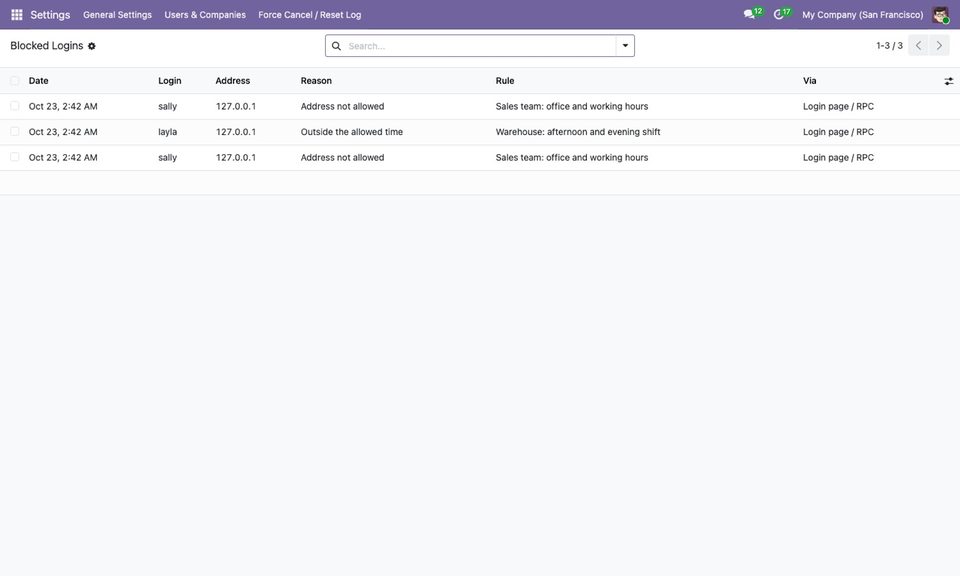The height and width of the screenshot is (576, 960).
Task: Click 'Outside the allowed time' reason cell
Action: coord(352,132)
